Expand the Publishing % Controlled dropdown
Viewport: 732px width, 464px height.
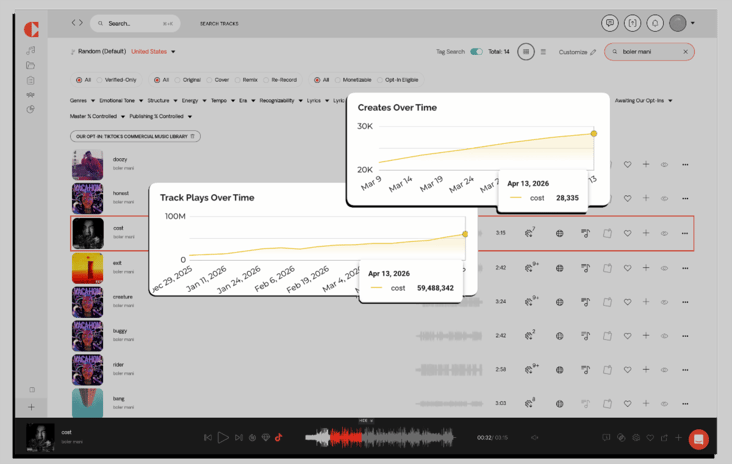(x=161, y=116)
